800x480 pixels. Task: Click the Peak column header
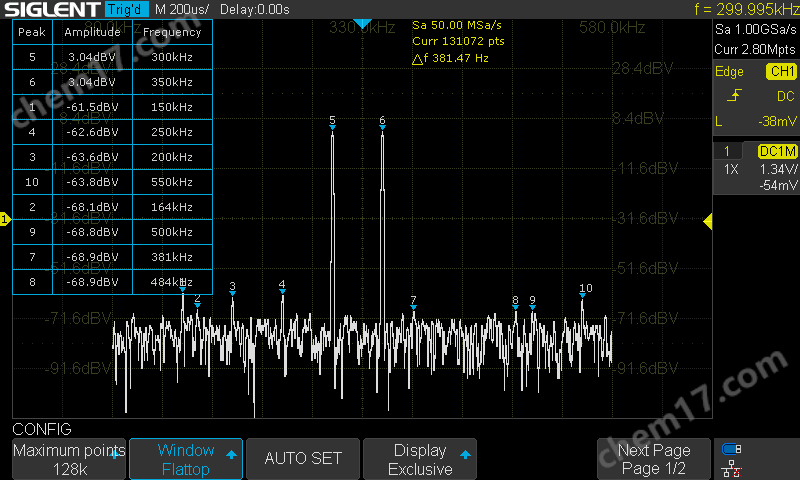click(32, 32)
